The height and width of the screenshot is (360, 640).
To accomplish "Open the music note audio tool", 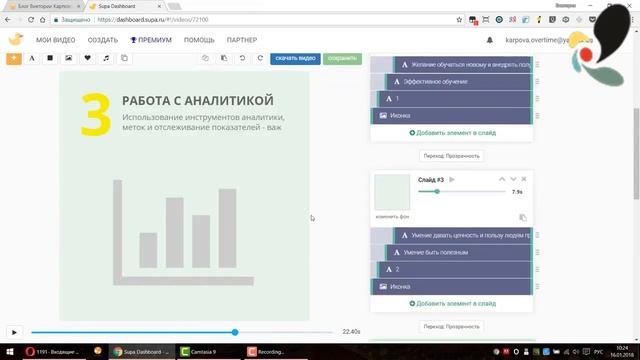I will pyautogui.click(x=106, y=58).
